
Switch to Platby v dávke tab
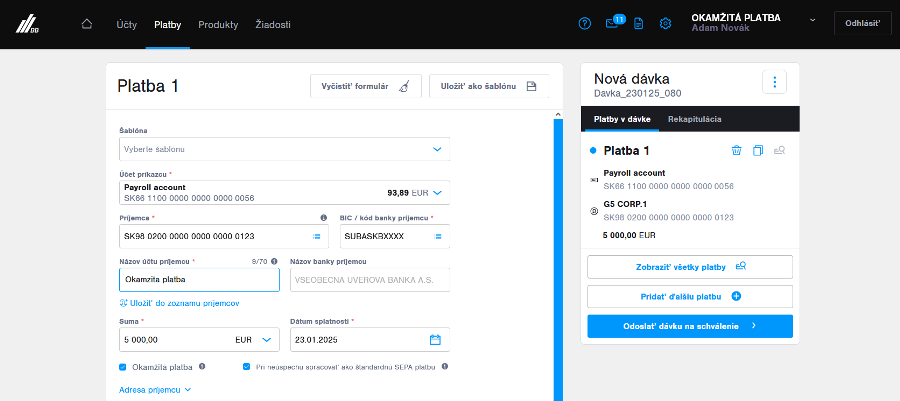coord(622,119)
